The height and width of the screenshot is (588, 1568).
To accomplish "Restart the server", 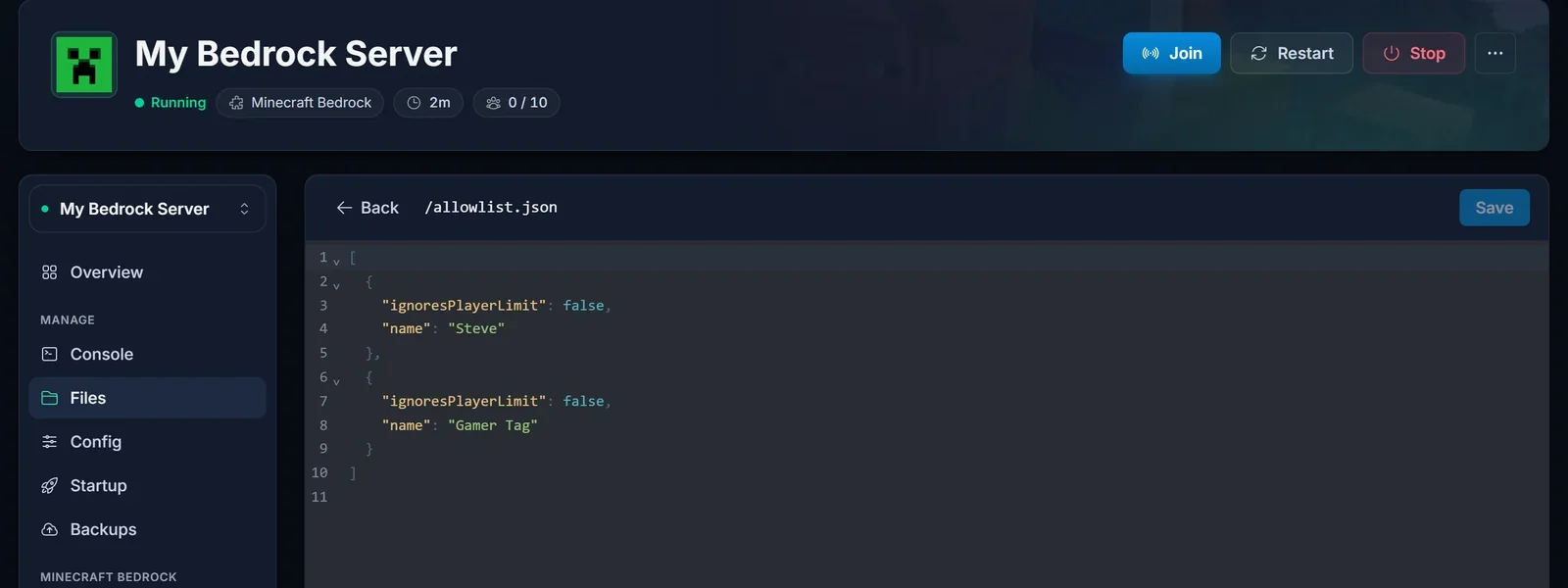I will [x=1292, y=53].
